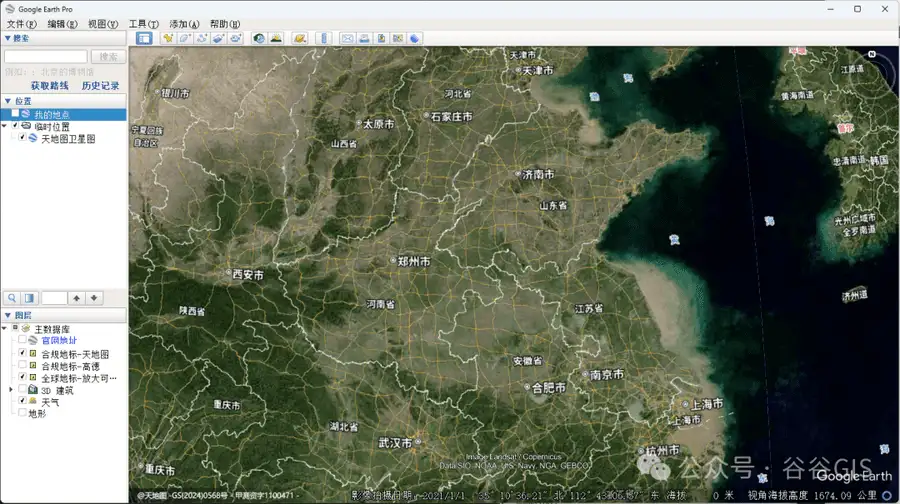Click the blank field next to the up arrow
Viewport: 900px width, 504px height.
click(x=55, y=298)
